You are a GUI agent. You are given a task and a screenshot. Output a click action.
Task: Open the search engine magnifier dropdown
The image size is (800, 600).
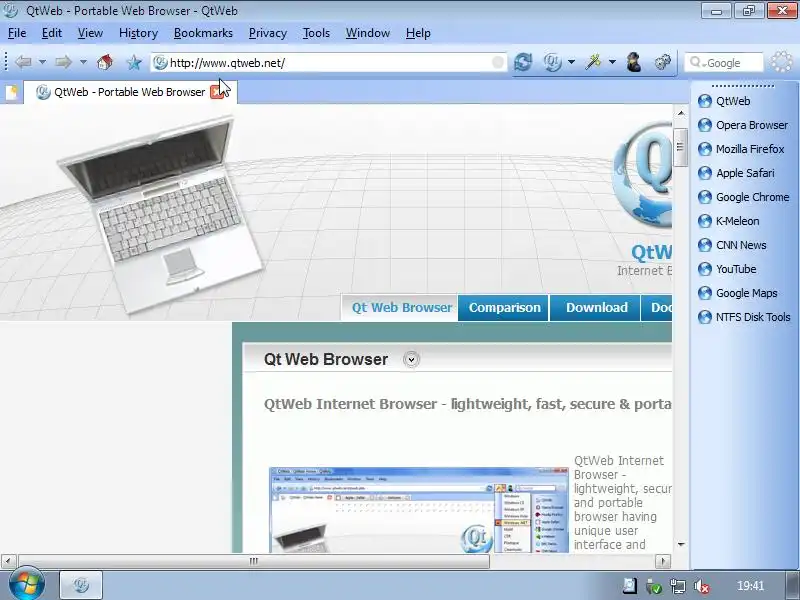pyautogui.click(x=697, y=63)
